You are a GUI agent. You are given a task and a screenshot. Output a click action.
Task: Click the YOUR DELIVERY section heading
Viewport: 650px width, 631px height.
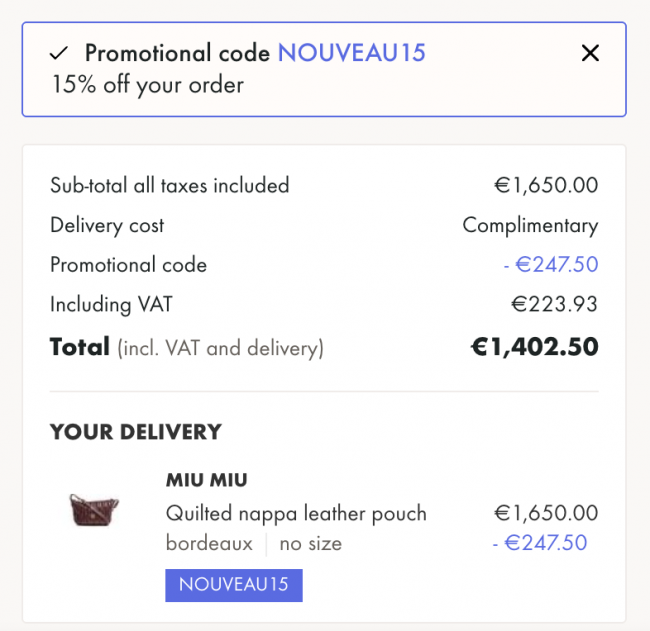[x=135, y=432]
